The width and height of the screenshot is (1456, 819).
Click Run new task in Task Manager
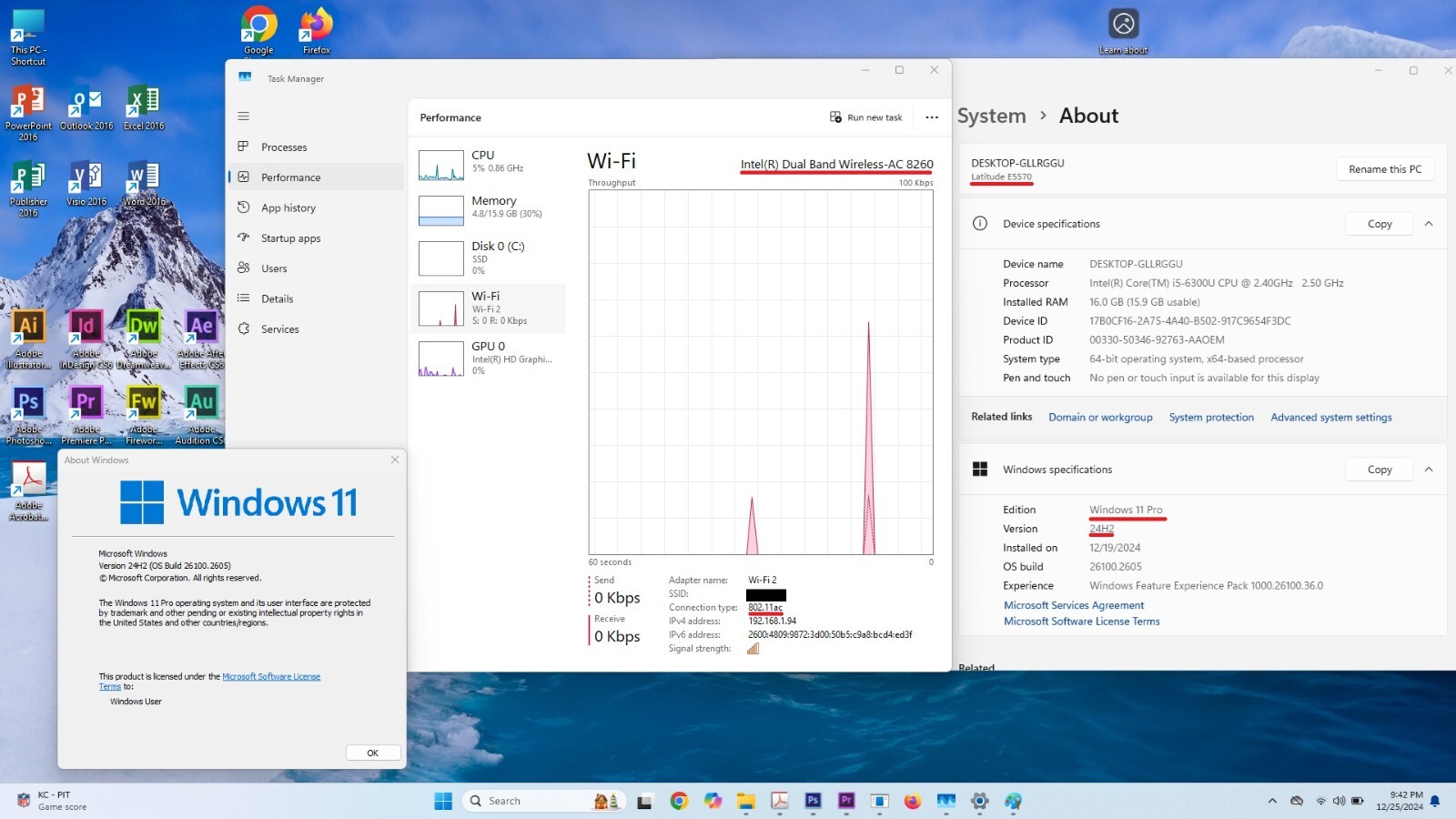coord(865,117)
